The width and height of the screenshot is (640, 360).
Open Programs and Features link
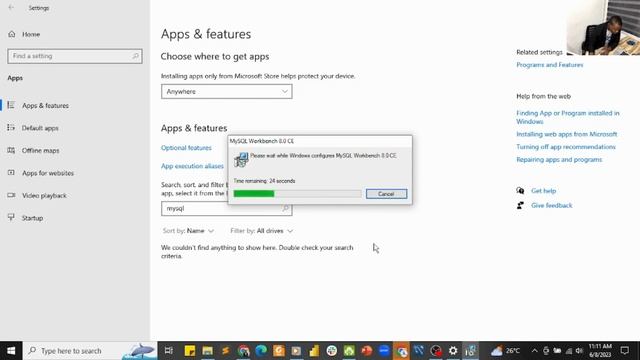point(549,65)
